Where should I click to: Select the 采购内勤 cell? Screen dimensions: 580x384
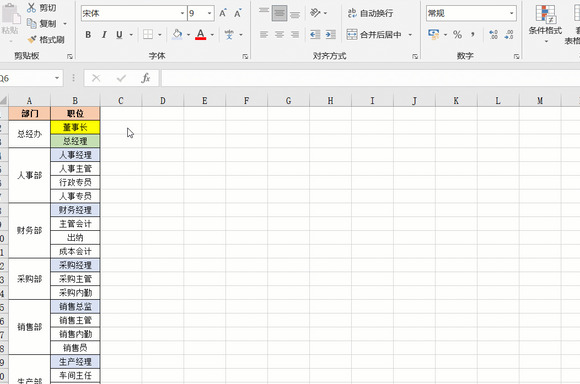pyautogui.click(x=75, y=293)
